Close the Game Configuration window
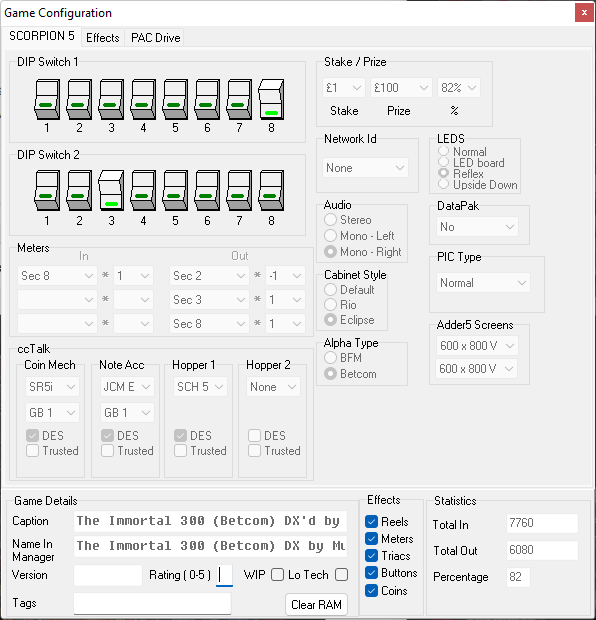This screenshot has width=596, height=620. click(x=584, y=13)
